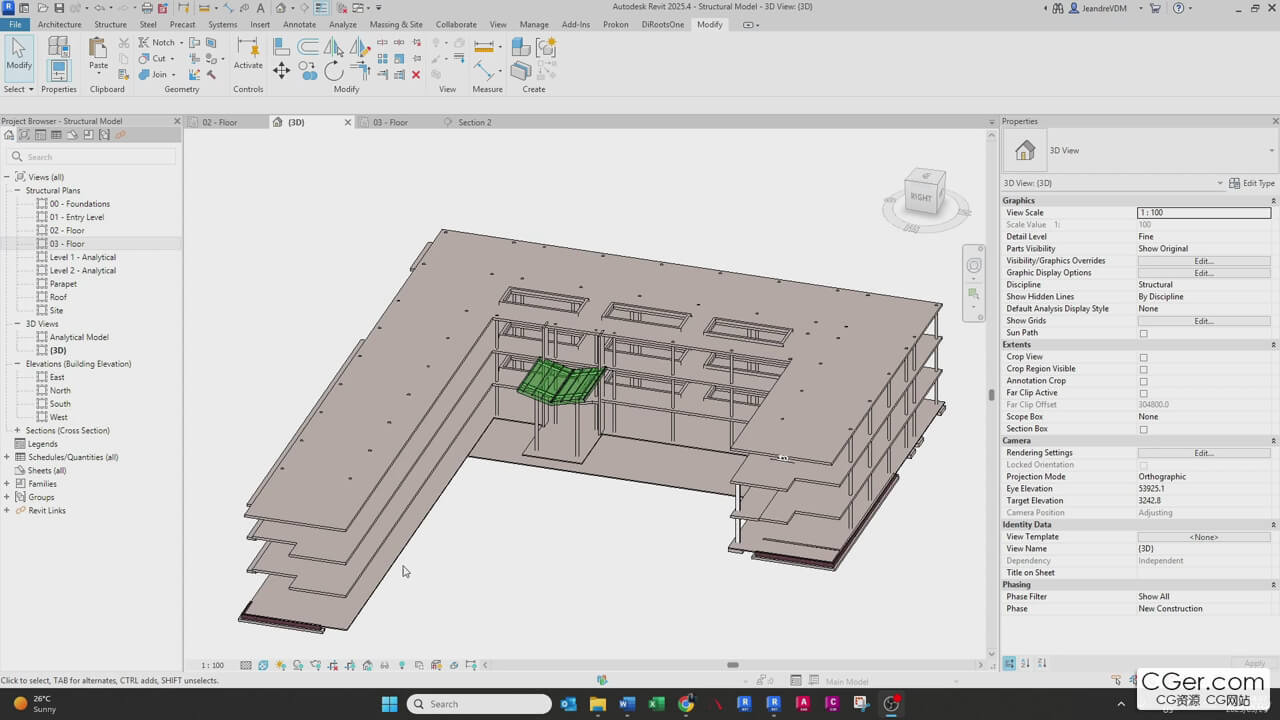Enable the Section Box checkbox
Viewport: 1280px width, 720px height.
(x=1143, y=429)
